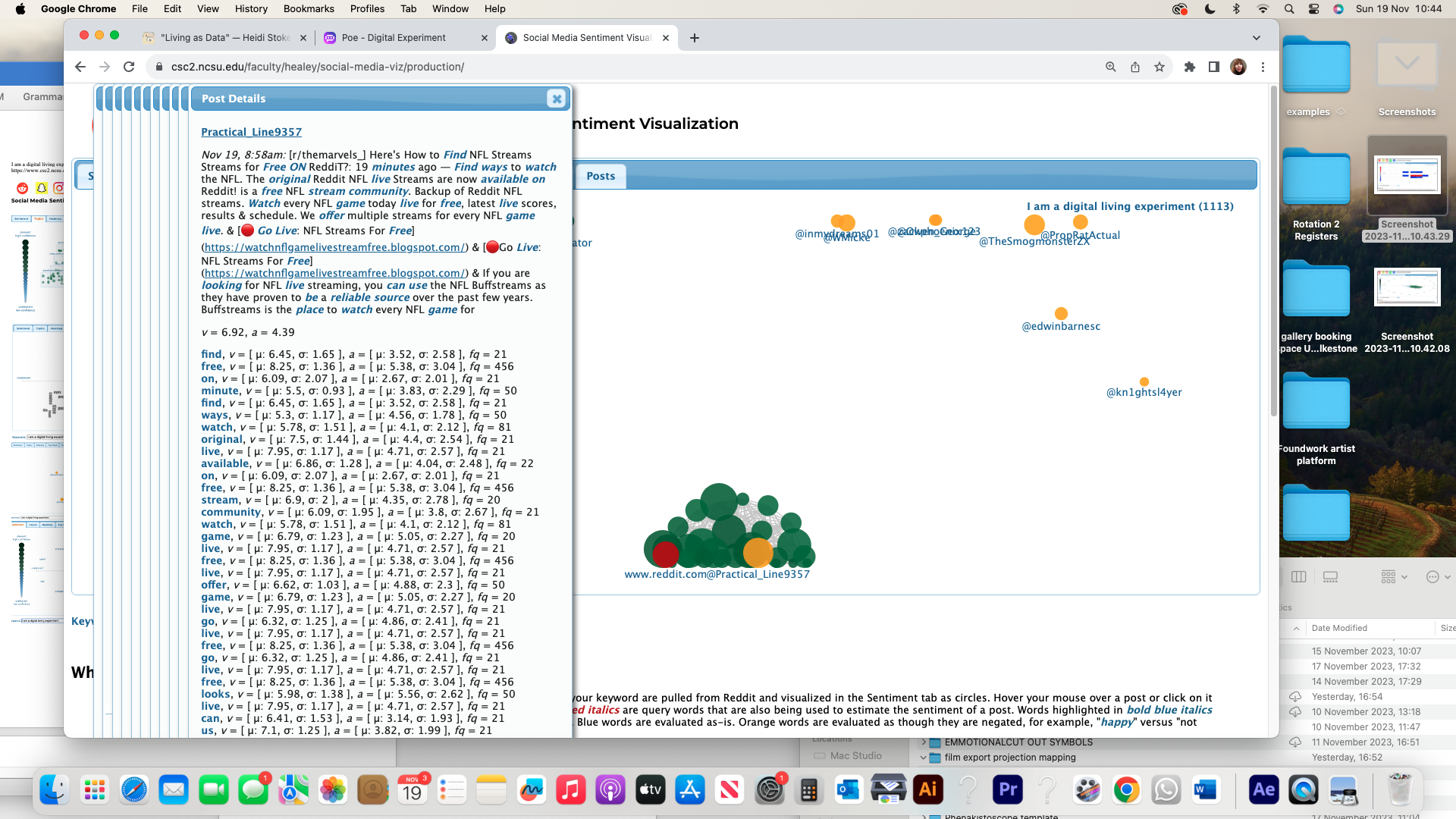Open Finder group-by dropdown
This screenshot has height=819, width=1456.
pos(1394,577)
